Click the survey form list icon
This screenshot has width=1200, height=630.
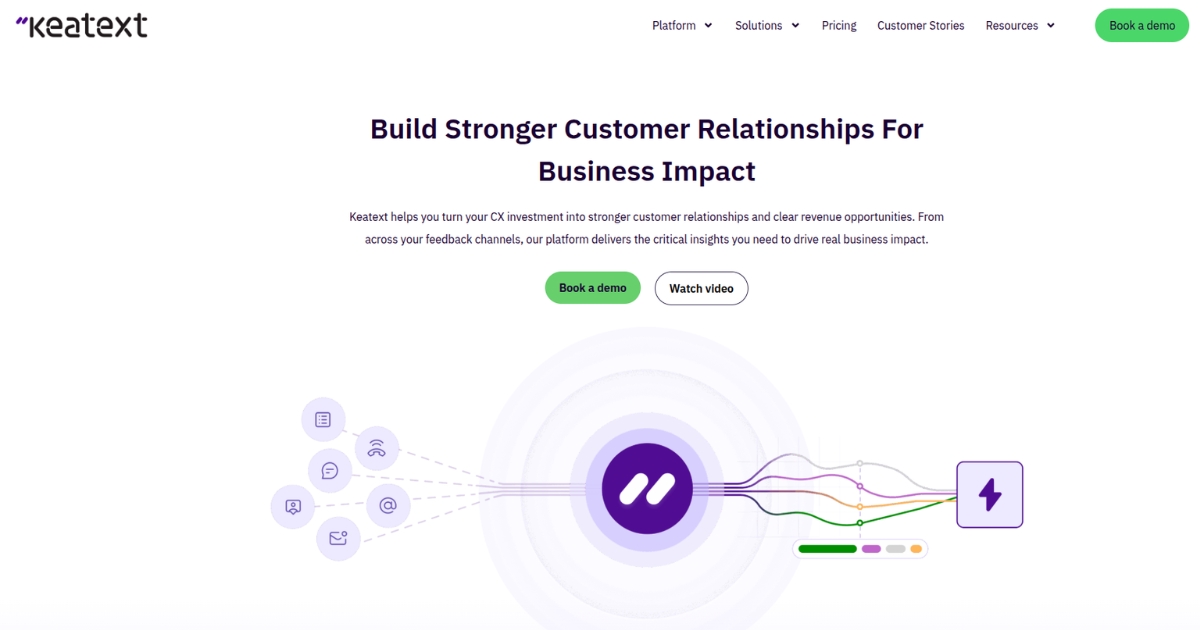(x=323, y=420)
